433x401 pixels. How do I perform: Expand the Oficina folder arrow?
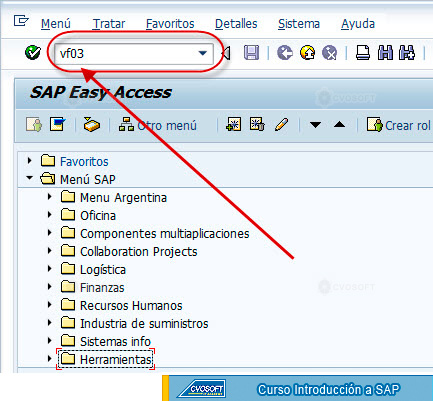click(50, 215)
